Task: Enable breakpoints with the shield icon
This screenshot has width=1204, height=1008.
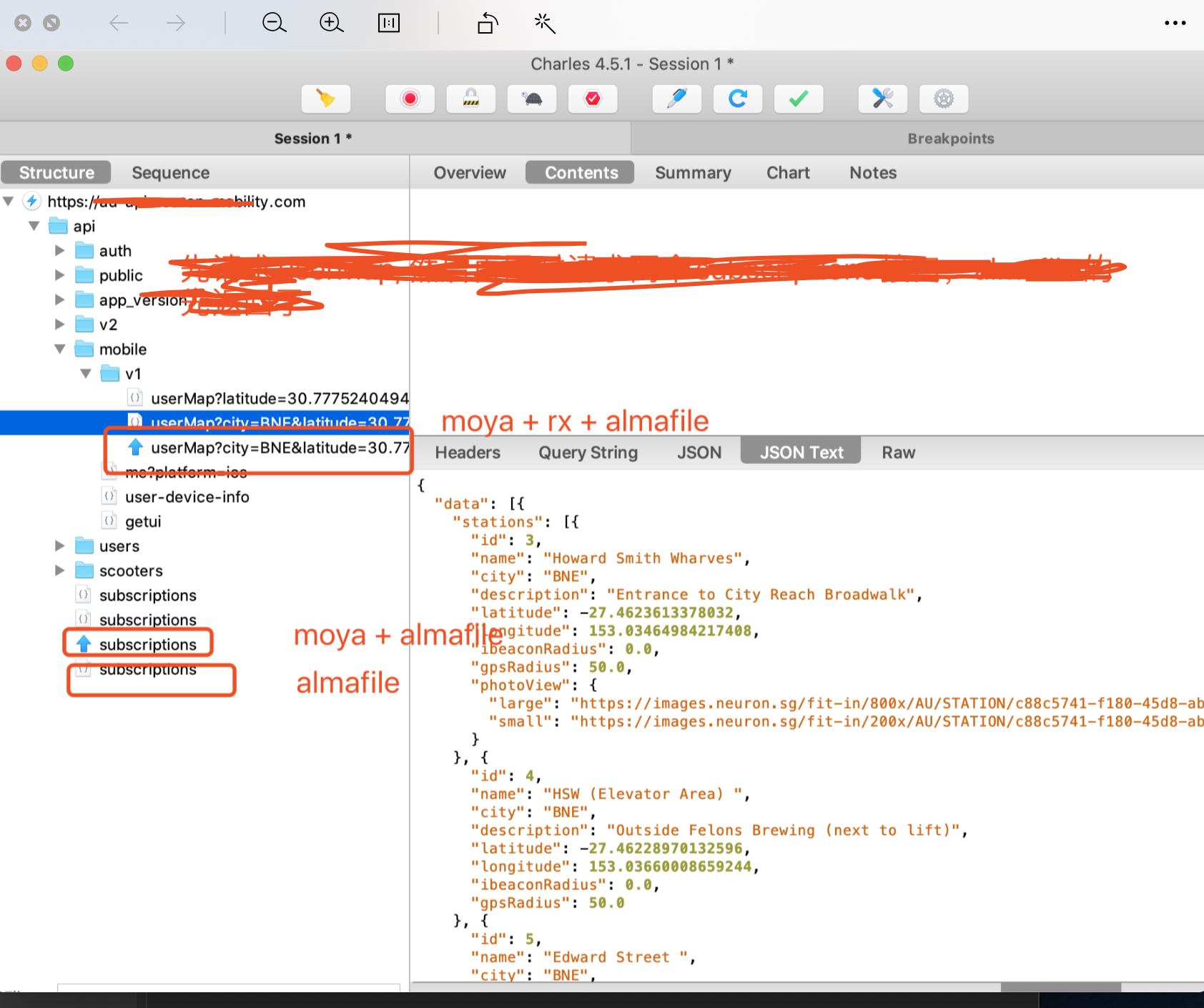Action: (x=592, y=99)
